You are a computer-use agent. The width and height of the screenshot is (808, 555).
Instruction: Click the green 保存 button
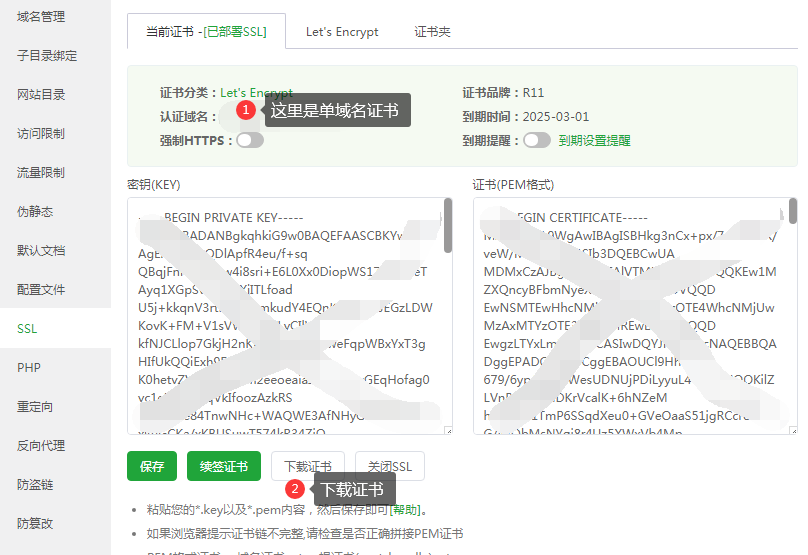[152, 467]
